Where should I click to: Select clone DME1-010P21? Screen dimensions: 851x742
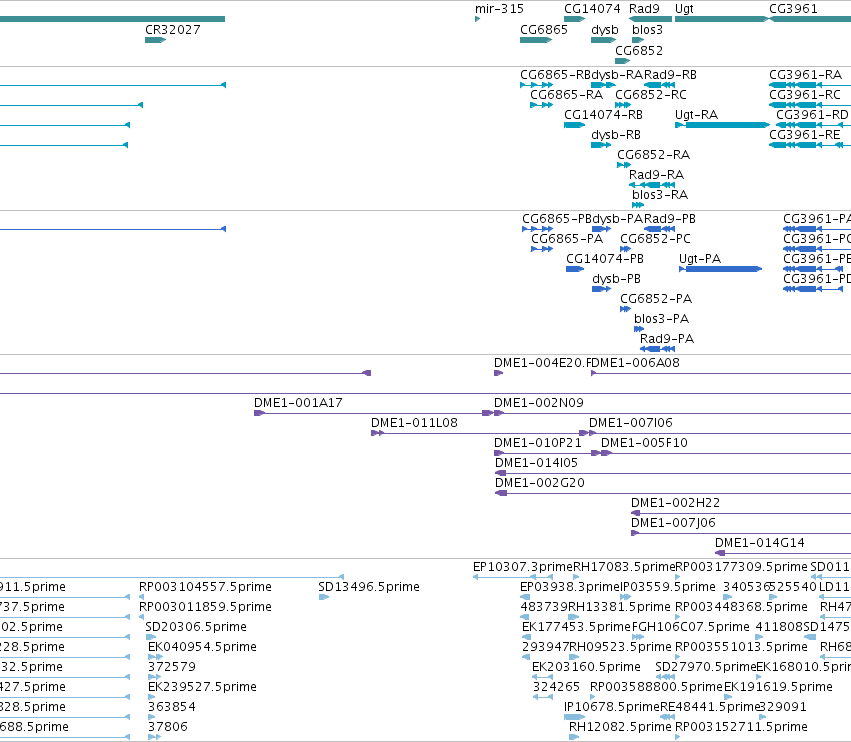(x=547, y=453)
